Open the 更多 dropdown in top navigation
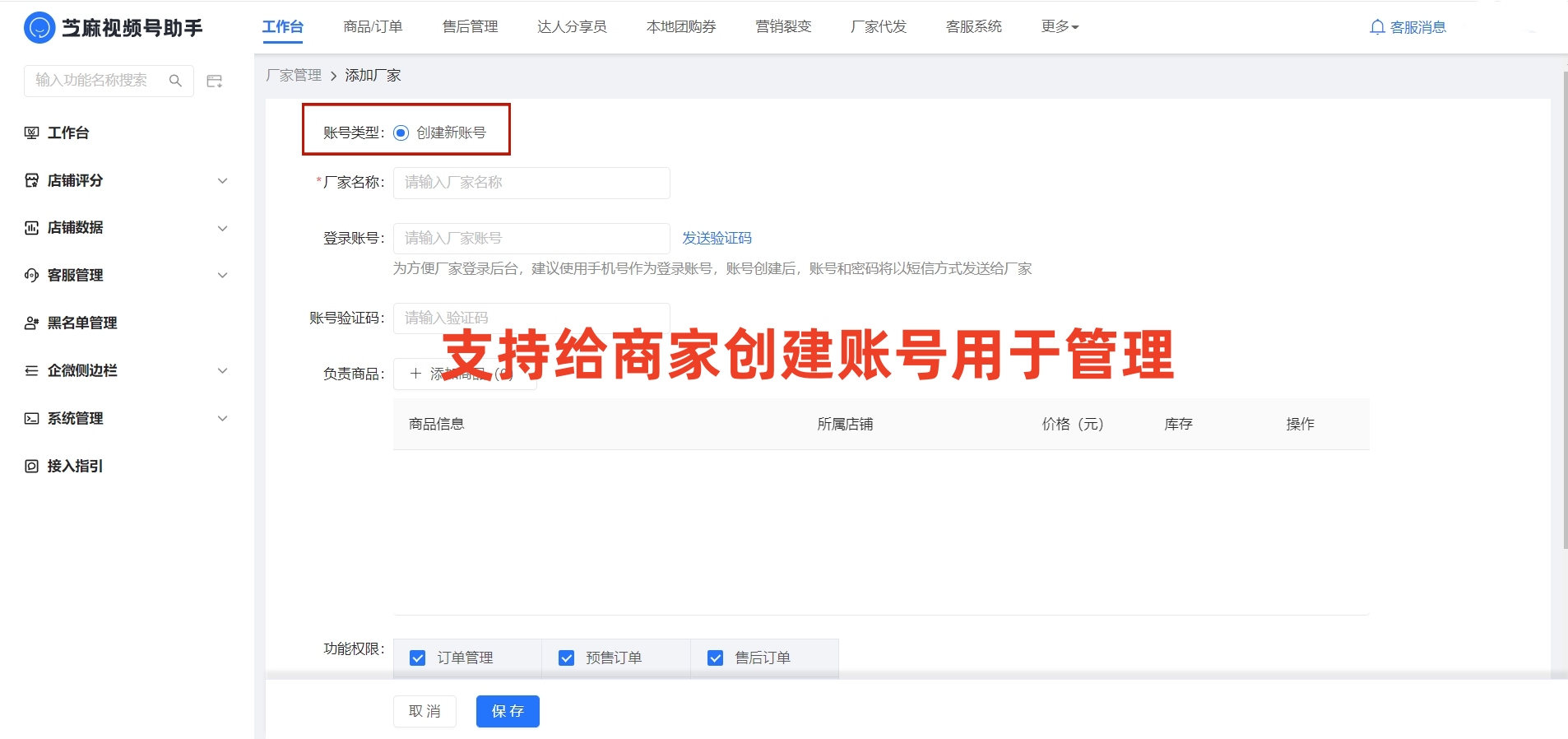 (1060, 26)
